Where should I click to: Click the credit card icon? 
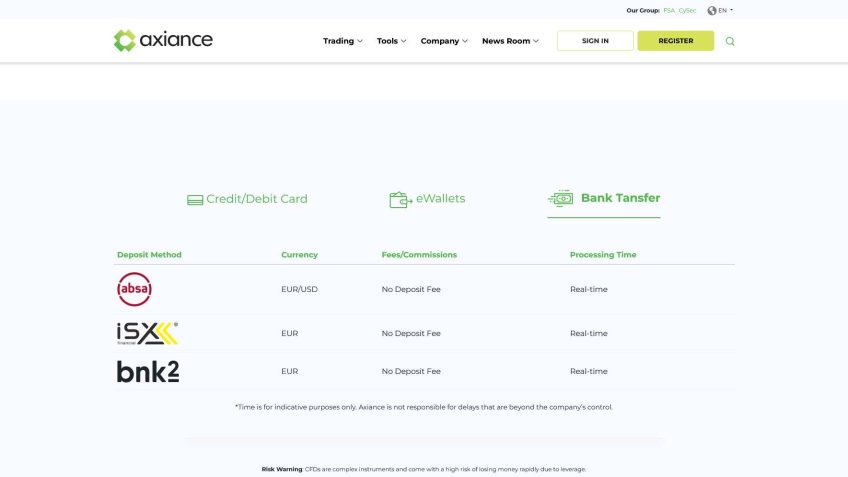[195, 199]
